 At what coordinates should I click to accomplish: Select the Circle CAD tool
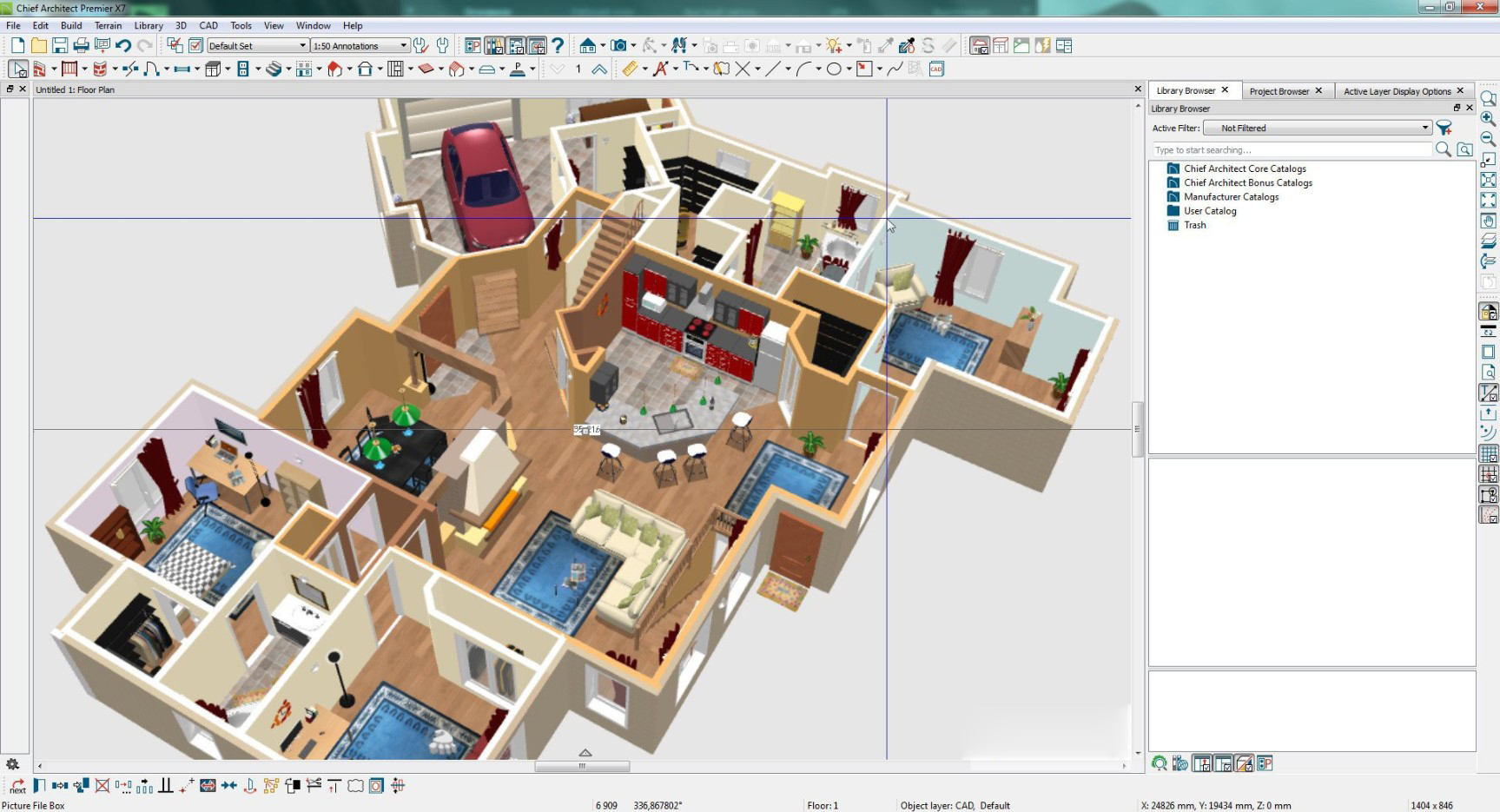(x=834, y=69)
